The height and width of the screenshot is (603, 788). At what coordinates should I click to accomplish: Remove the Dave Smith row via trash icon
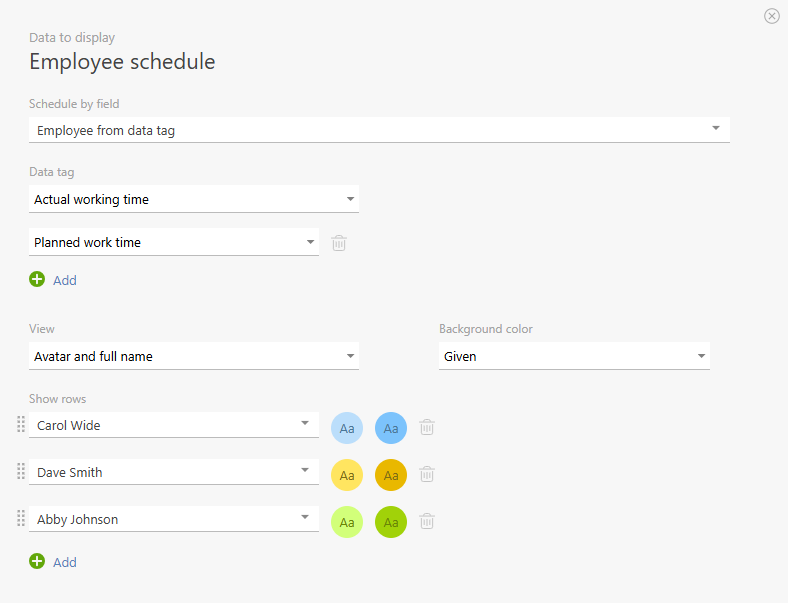pos(427,474)
